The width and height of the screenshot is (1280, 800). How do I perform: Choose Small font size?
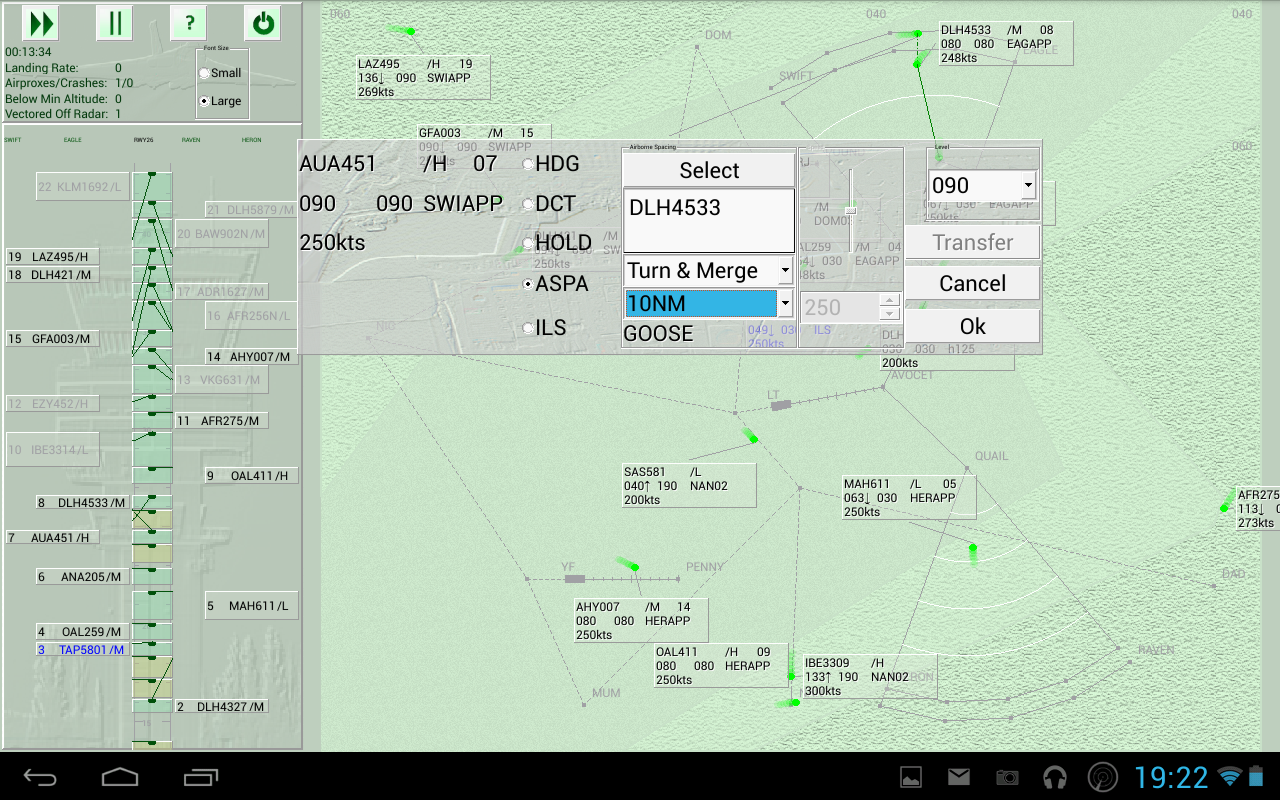point(220,73)
